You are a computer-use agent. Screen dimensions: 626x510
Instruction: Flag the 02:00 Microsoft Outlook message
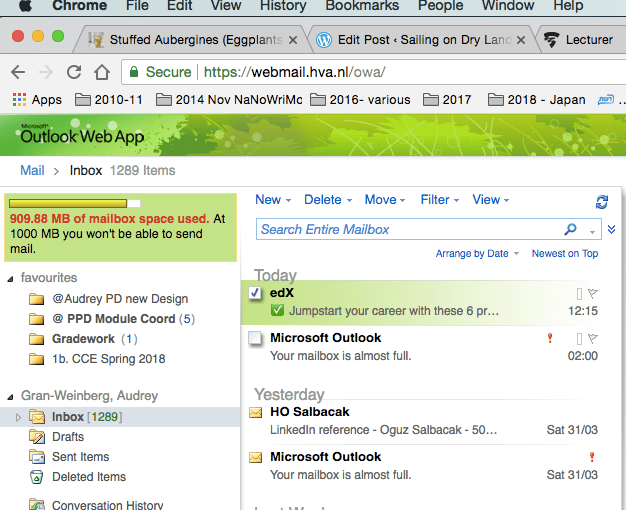point(593,339)
